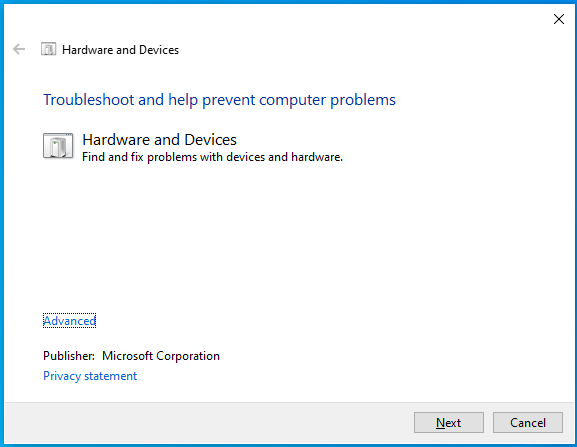Click the header title text Hardware and Devices
This screenshot has width=577, height=447.
120,50
